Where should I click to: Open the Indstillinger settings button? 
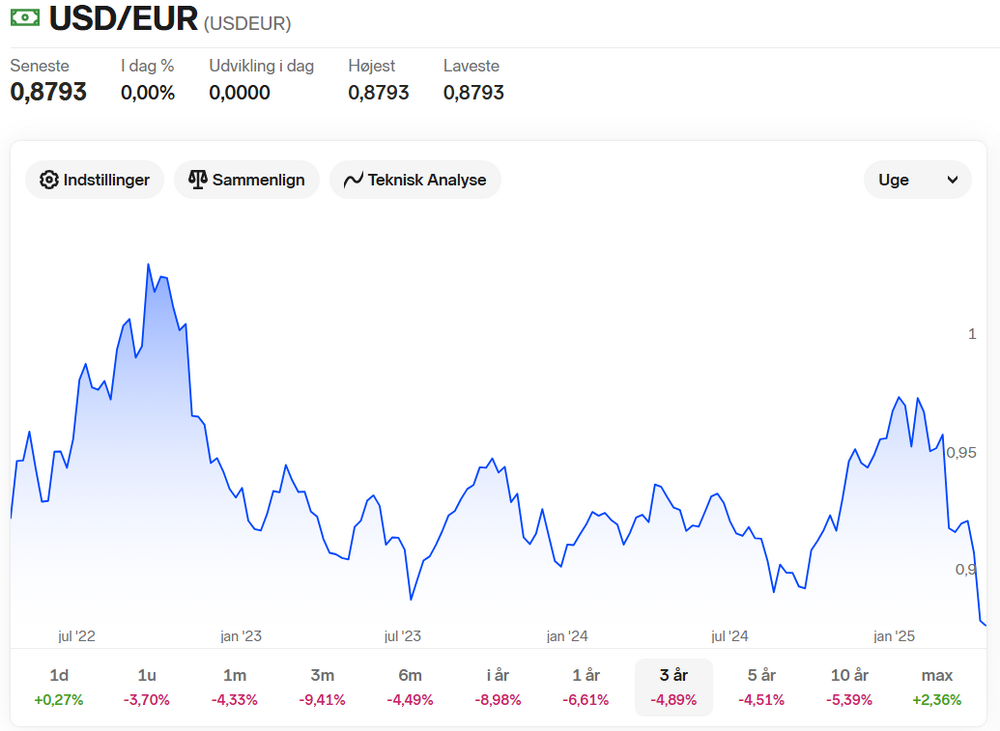pyautogui.click(x=94, y=180)
